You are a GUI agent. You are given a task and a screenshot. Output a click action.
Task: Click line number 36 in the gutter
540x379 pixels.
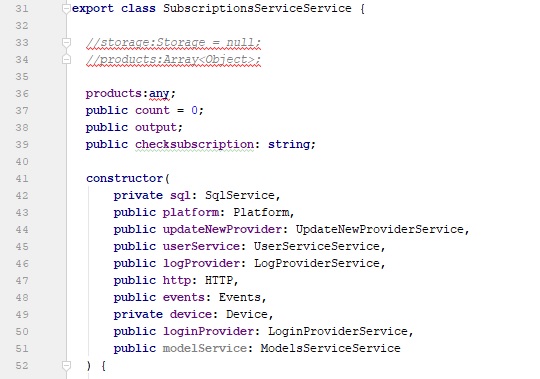pyautogui.click(x=22, y=94)
